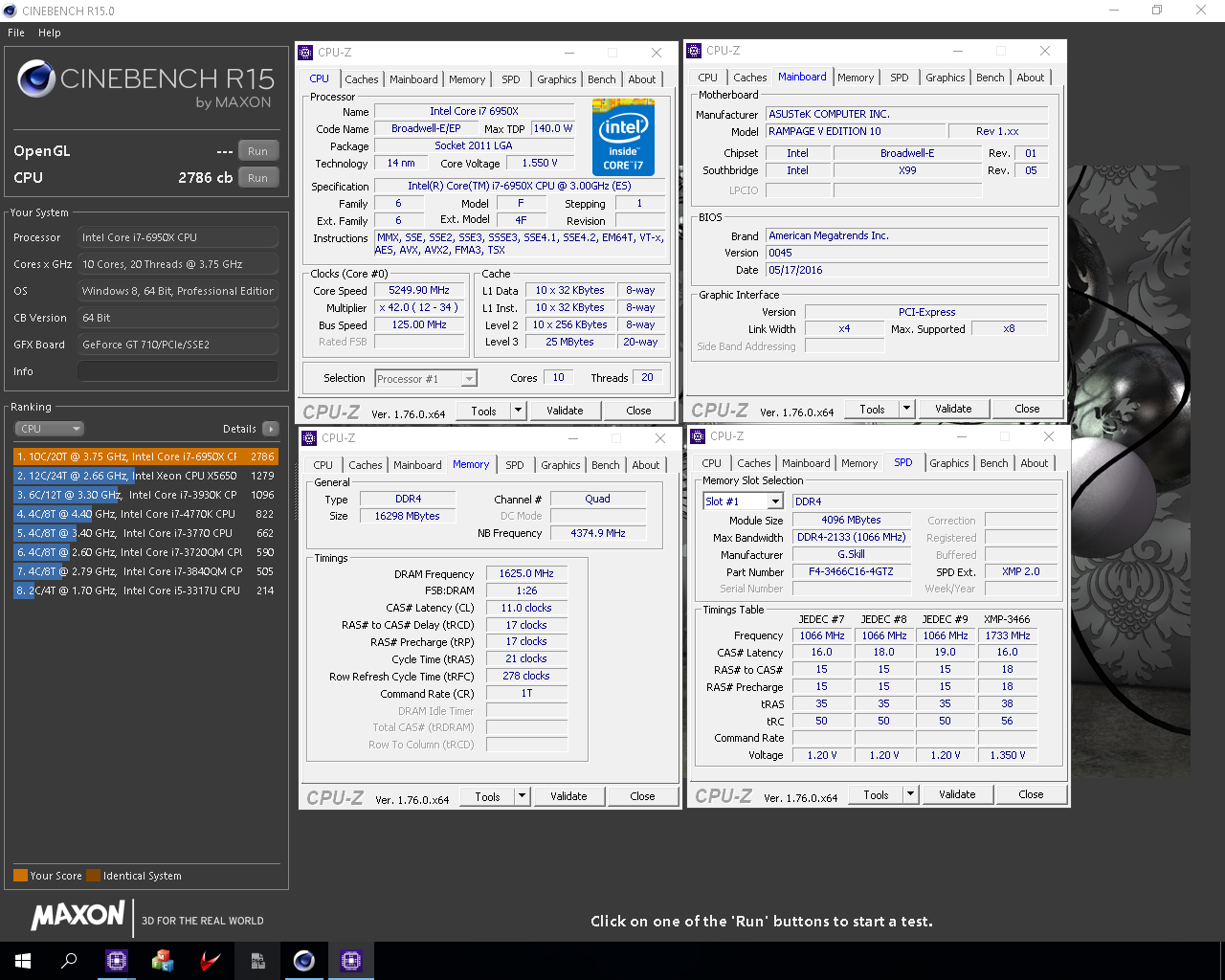Select ranking row Intel Core i7-4770K 822
1225x980 pixels.
click(x=145, y=514)
